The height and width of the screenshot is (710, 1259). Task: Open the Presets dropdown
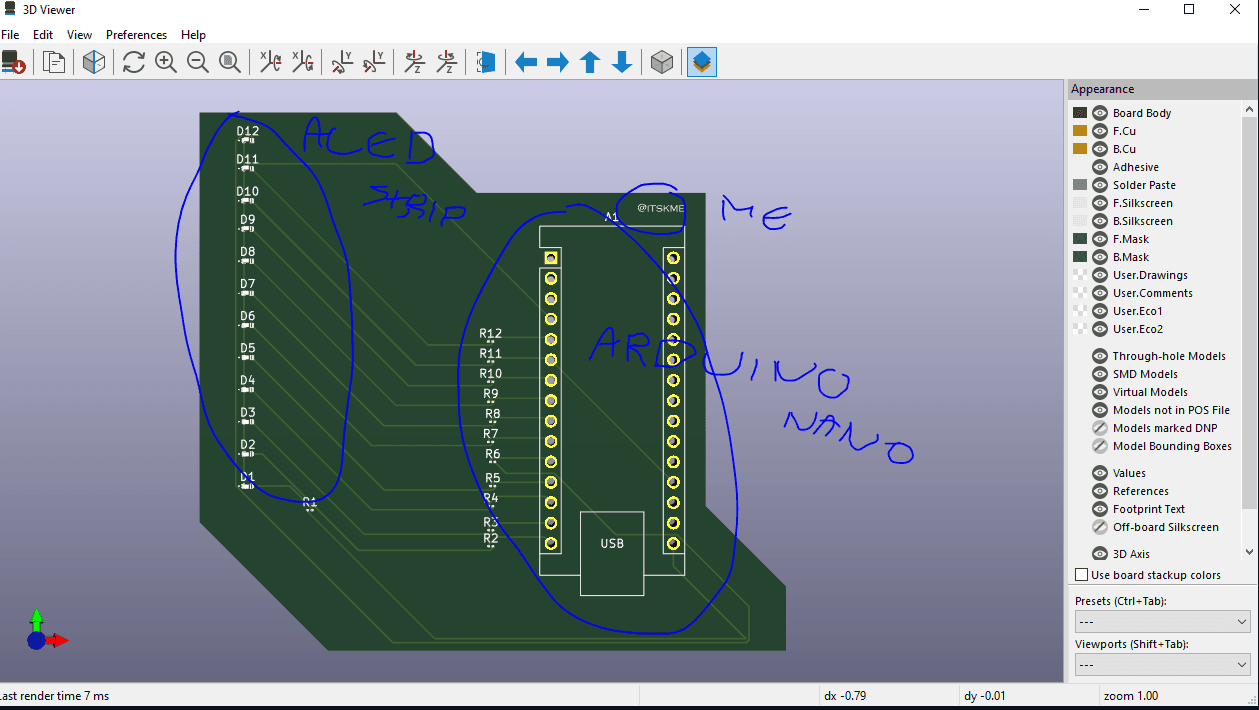coord(1162,622)
